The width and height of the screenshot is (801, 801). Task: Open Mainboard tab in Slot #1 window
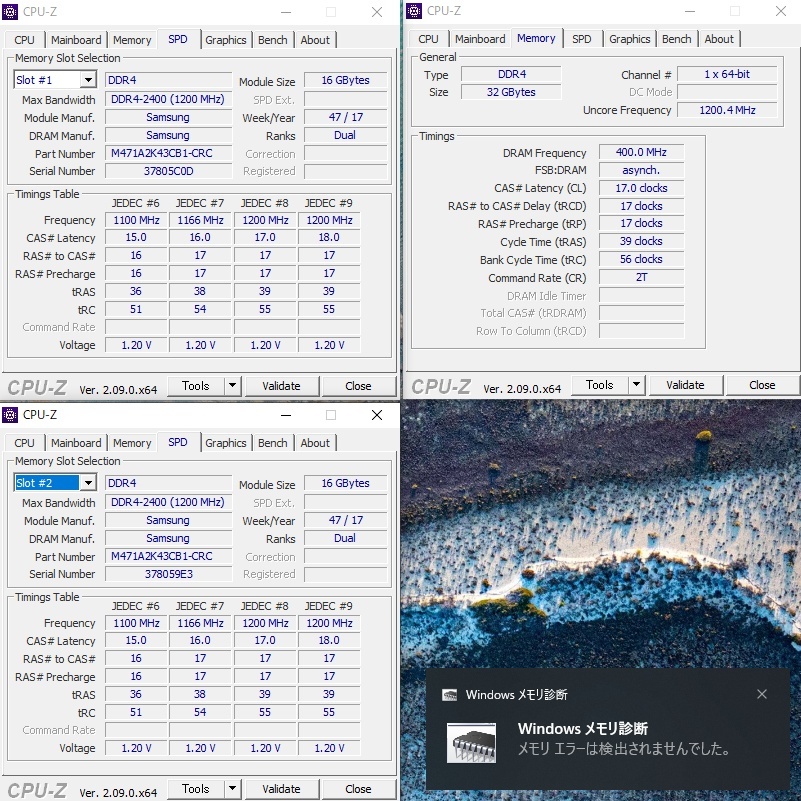click(76, 40)
